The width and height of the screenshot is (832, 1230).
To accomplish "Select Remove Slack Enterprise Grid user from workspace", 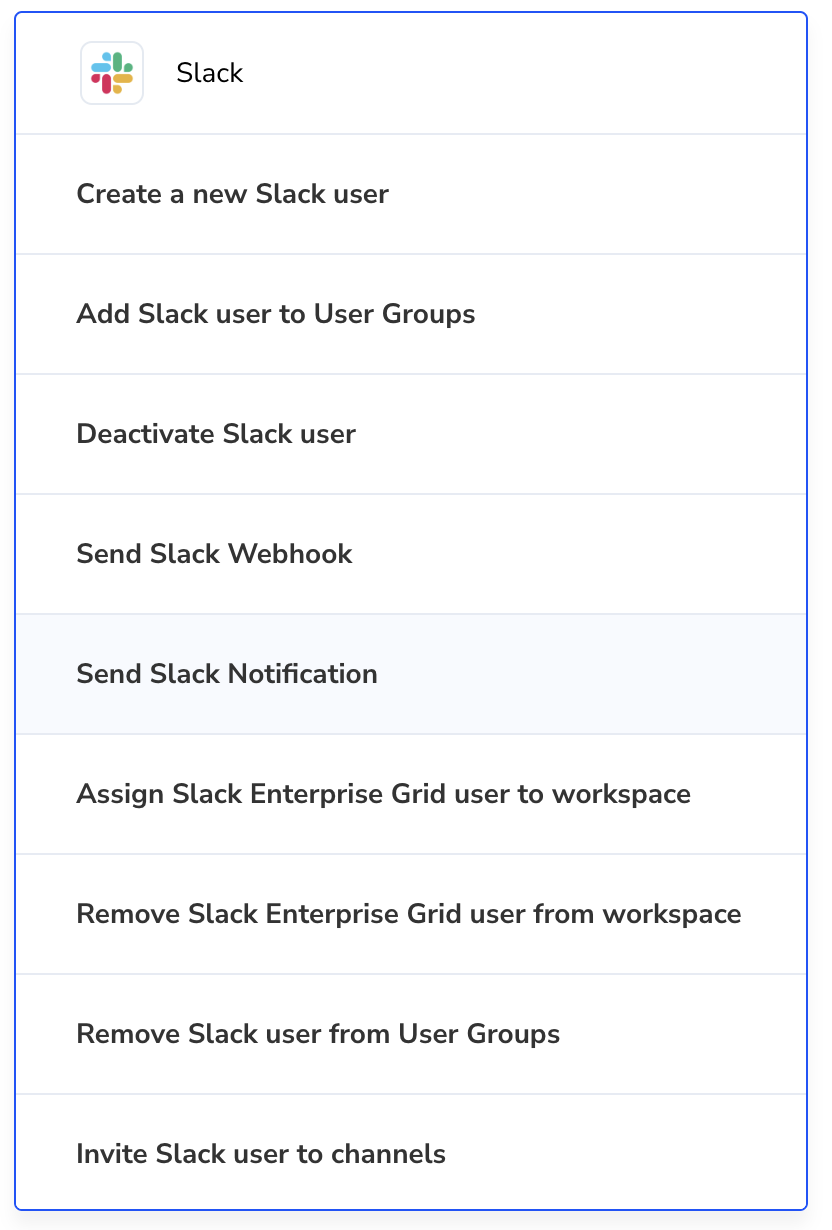I will point(411,914).
